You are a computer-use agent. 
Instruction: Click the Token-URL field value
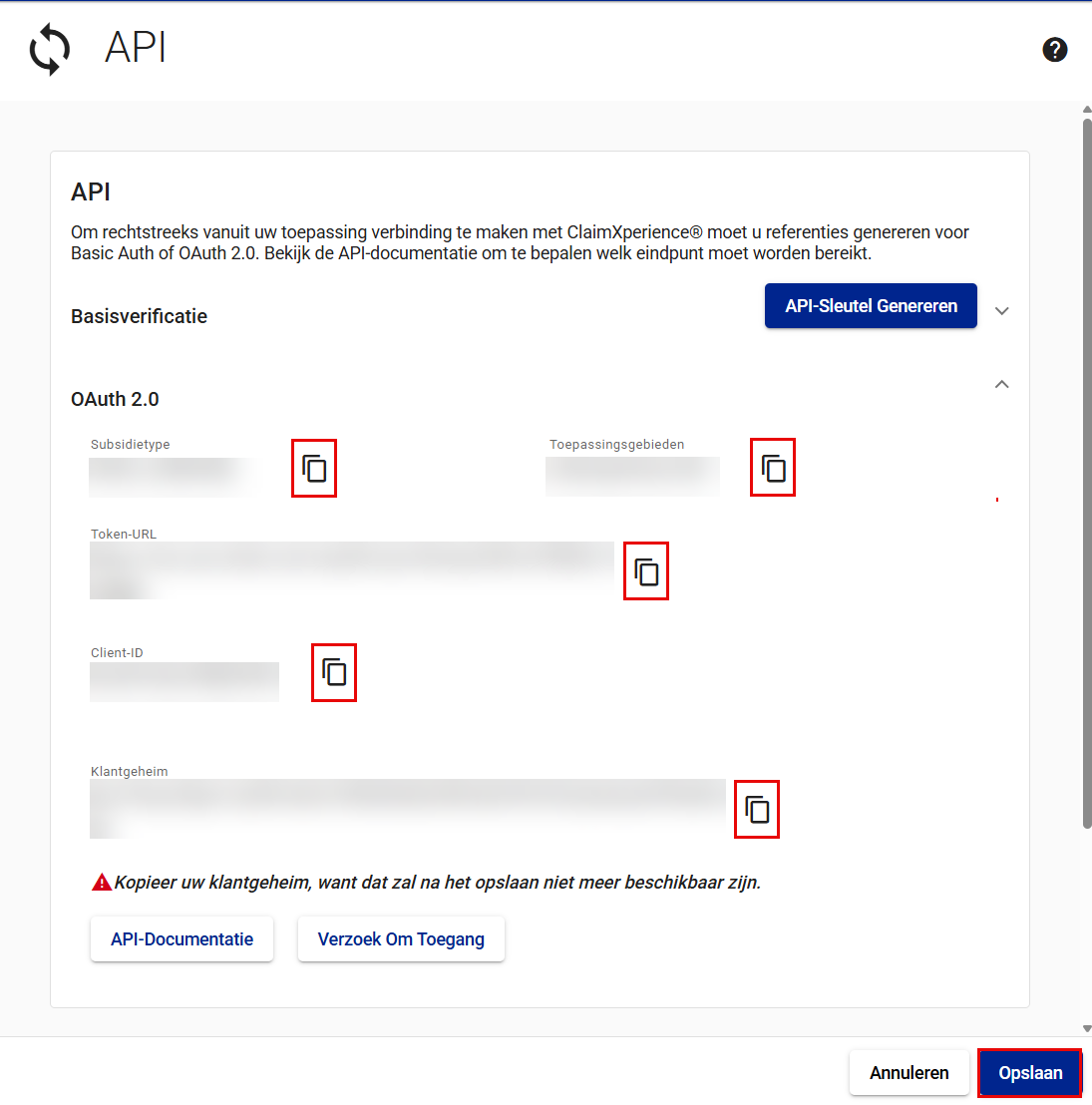pos(351,570)
